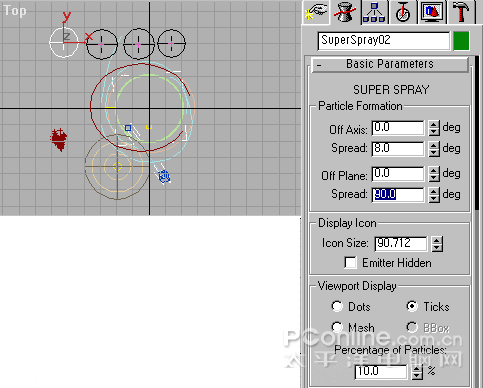This screenshot has height=388, width=483.
Task: Select the white circle helper with axis gizmo
Action: [64, 42]
